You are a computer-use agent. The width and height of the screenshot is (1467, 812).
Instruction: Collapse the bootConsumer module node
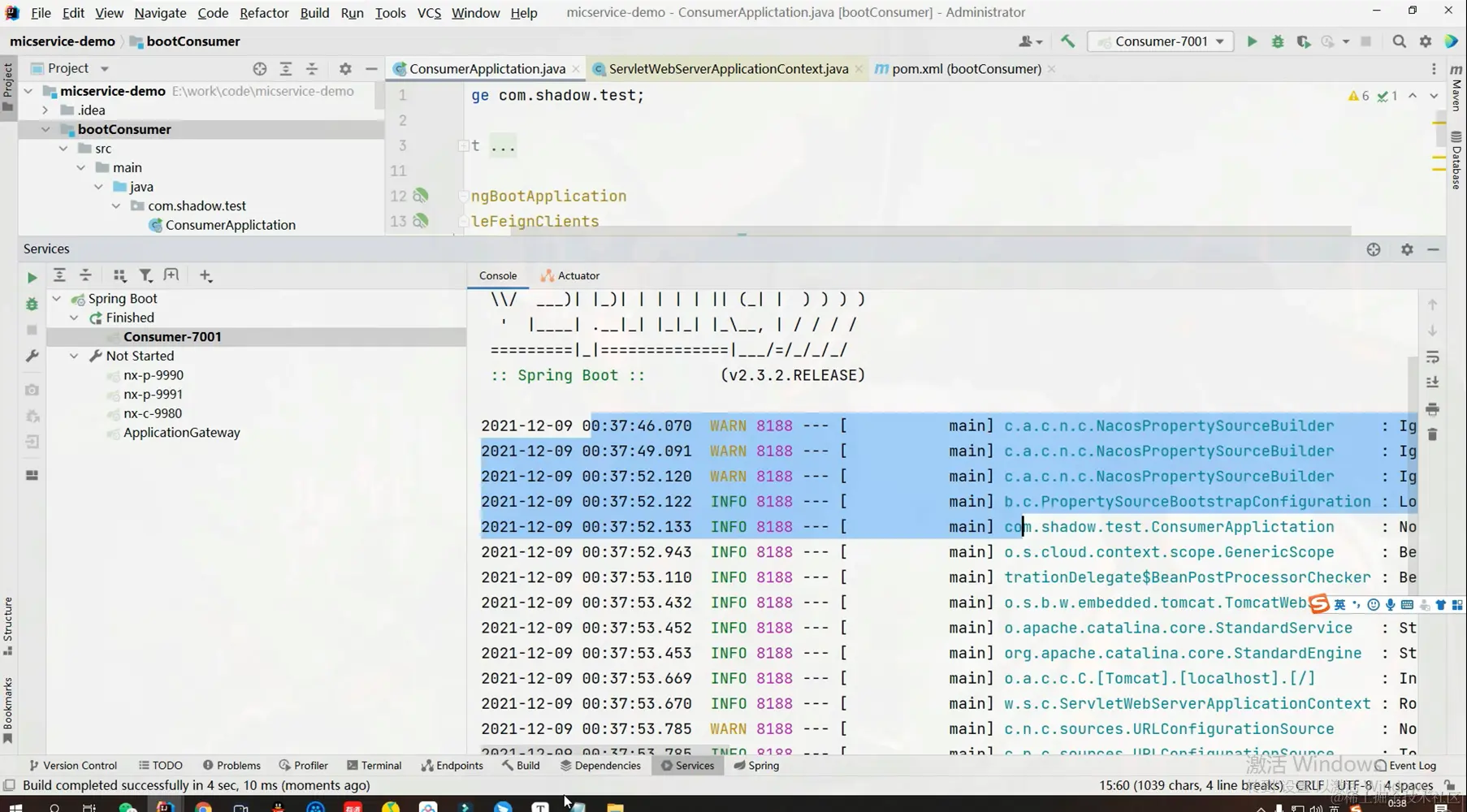click(x=45, y=129)
